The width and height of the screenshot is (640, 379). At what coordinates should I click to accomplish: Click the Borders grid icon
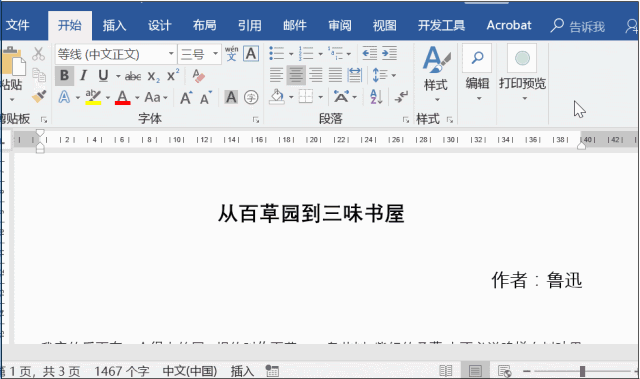pyautogui.click(x=306, y=97)
